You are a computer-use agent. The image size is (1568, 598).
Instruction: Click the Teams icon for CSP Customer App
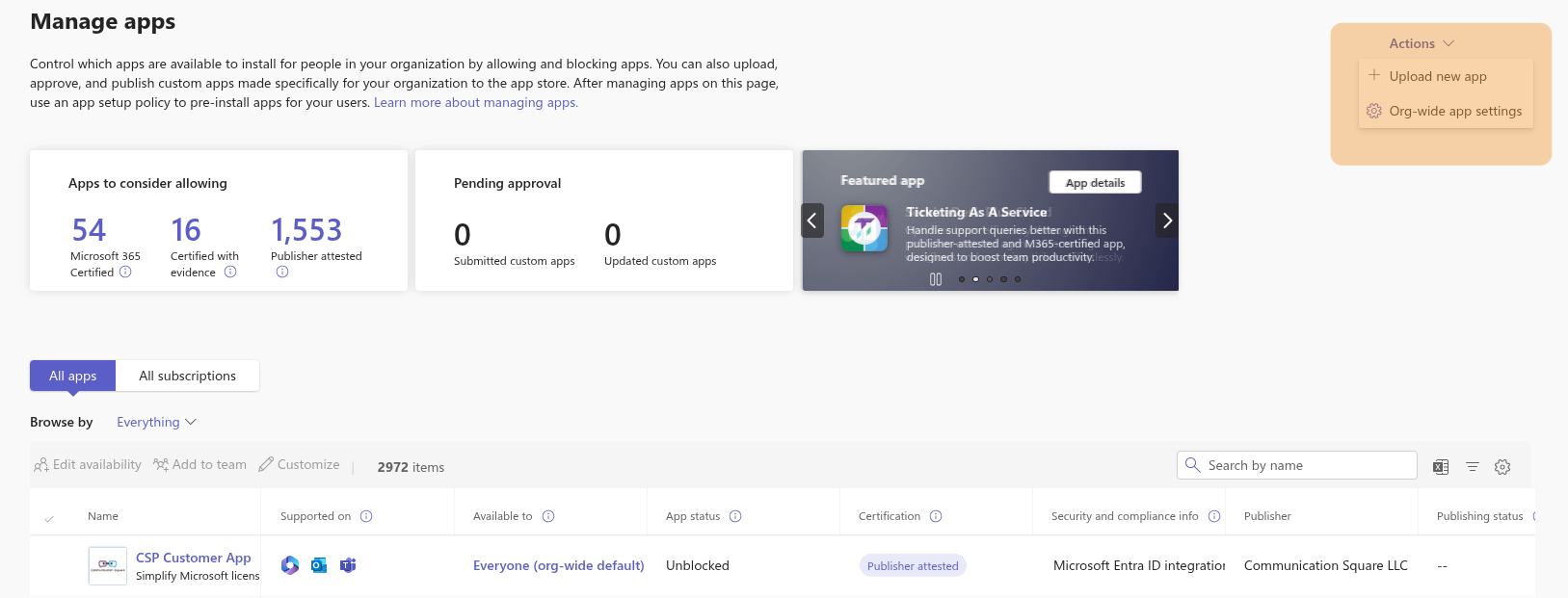(348, 565)
